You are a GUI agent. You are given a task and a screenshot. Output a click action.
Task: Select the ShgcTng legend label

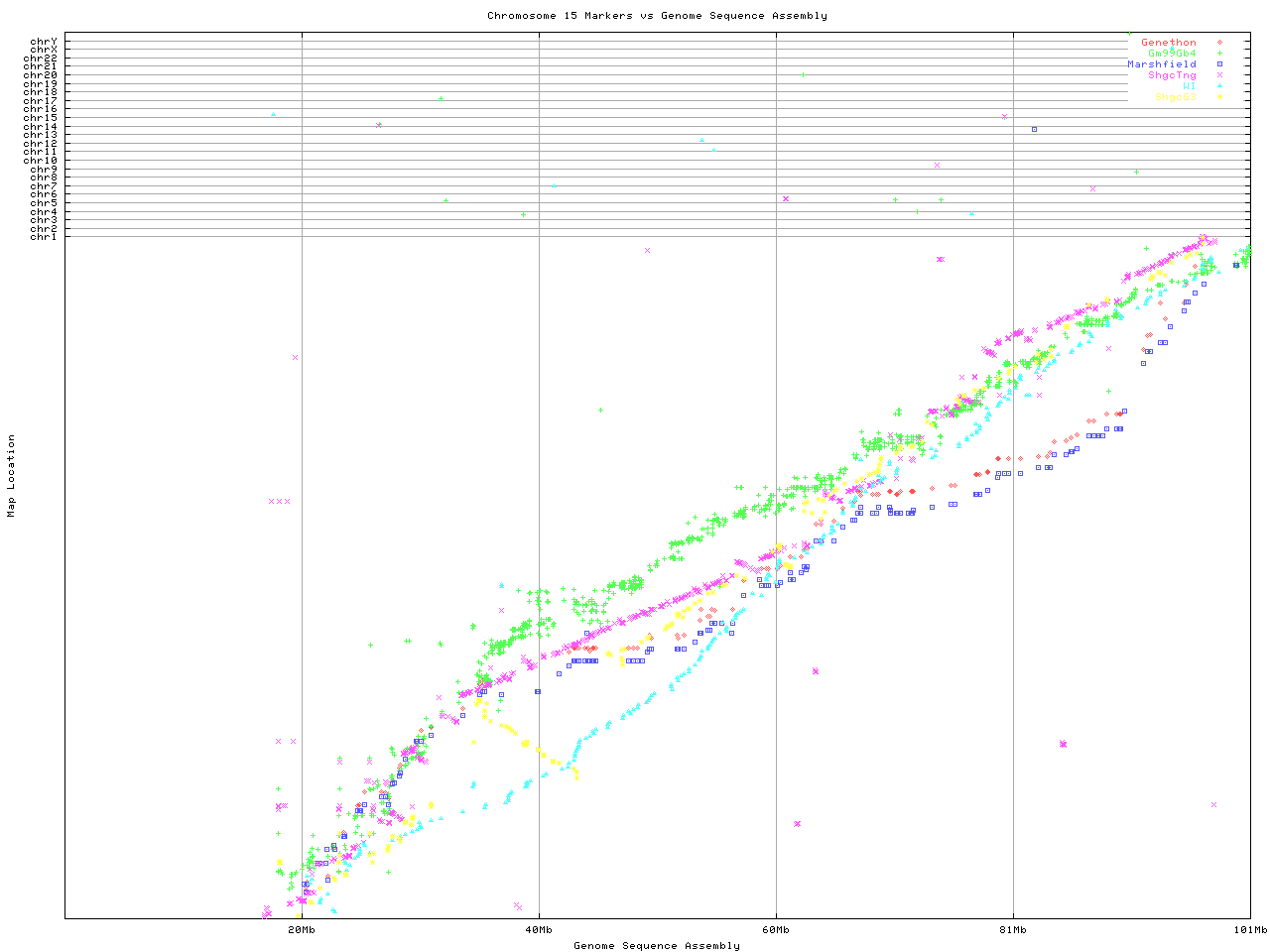tap(1172, 75)
